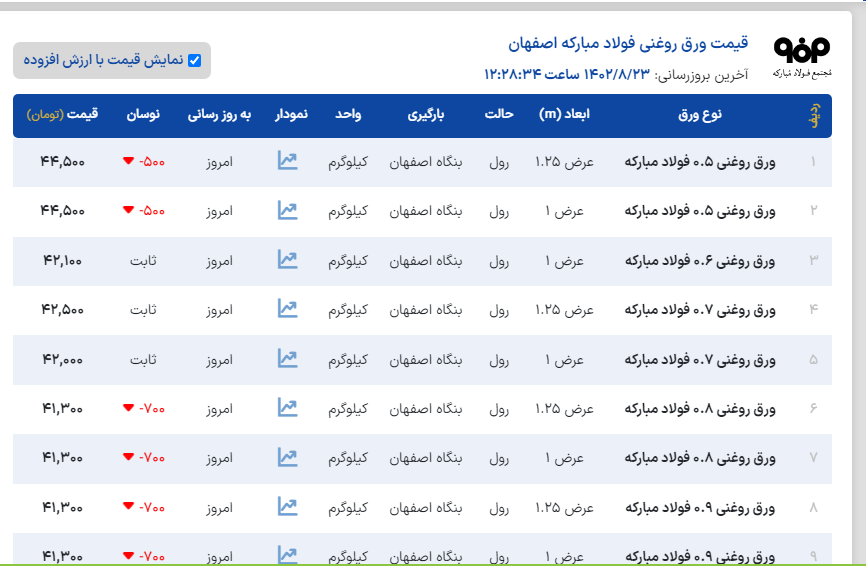View chart icon for row 5 (0.7, width 1)

pos(287,358)
